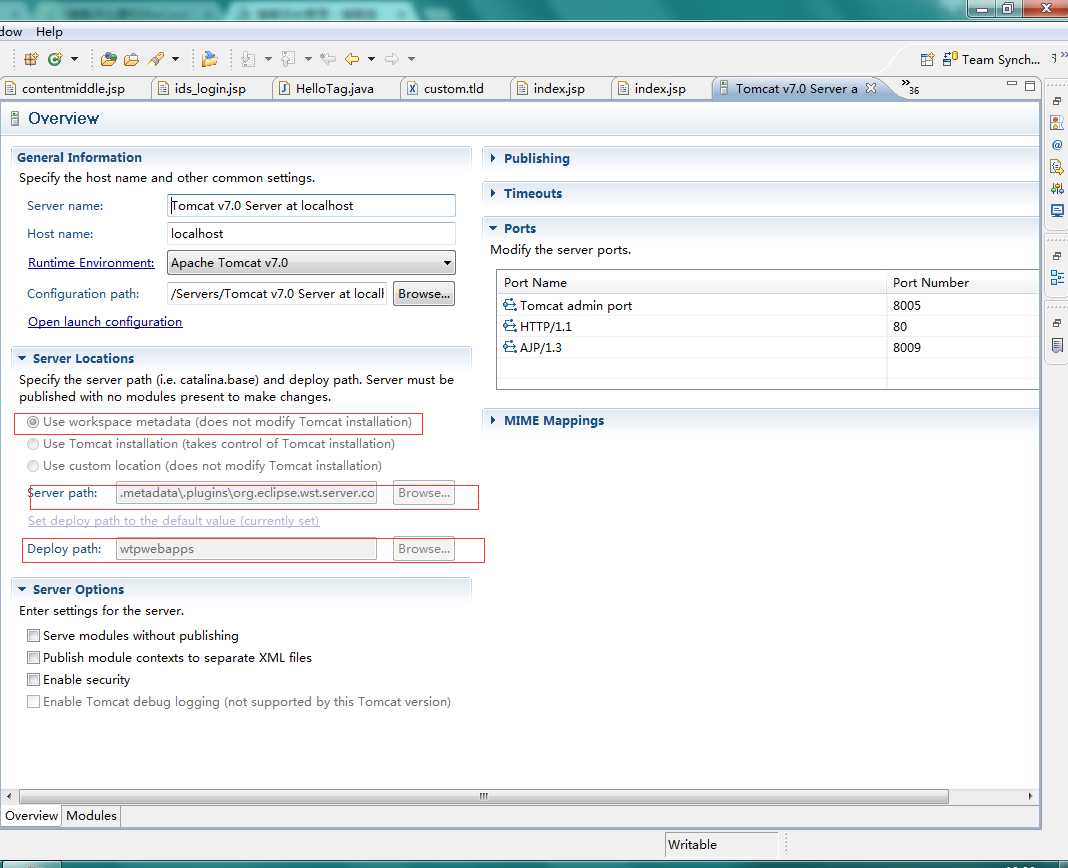The image size is (1068, 868).
Task: Show the hidden editor tabs list
Action: [909, 86]
